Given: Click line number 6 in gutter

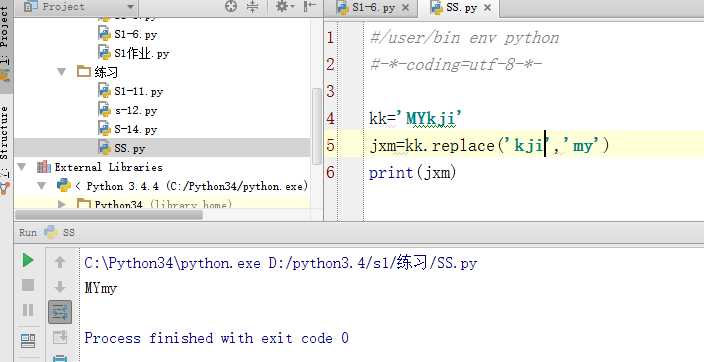Looking at the screenshot, I should pos(331,172).
